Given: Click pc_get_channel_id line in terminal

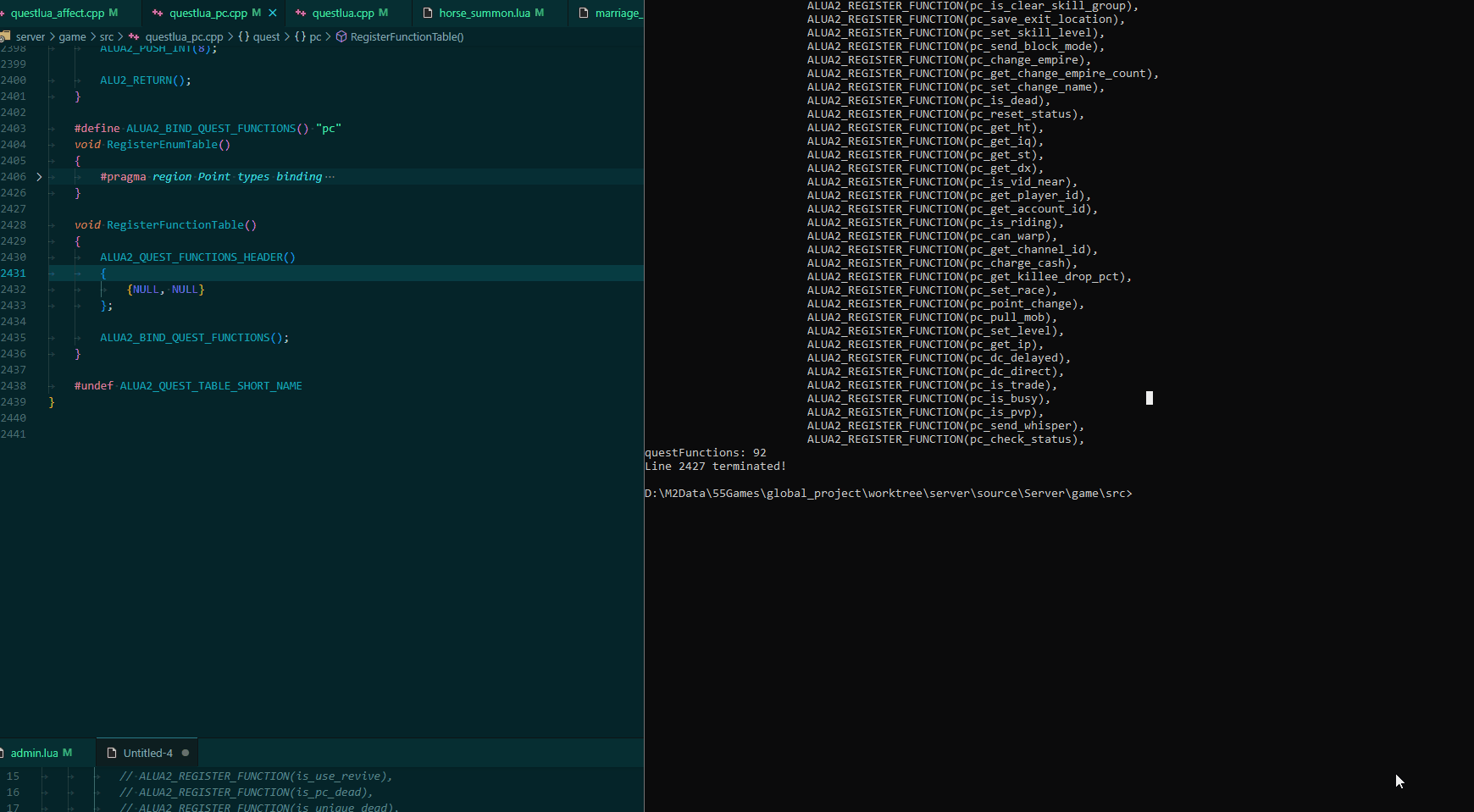Looking at the screenshot, I should 952,250.
